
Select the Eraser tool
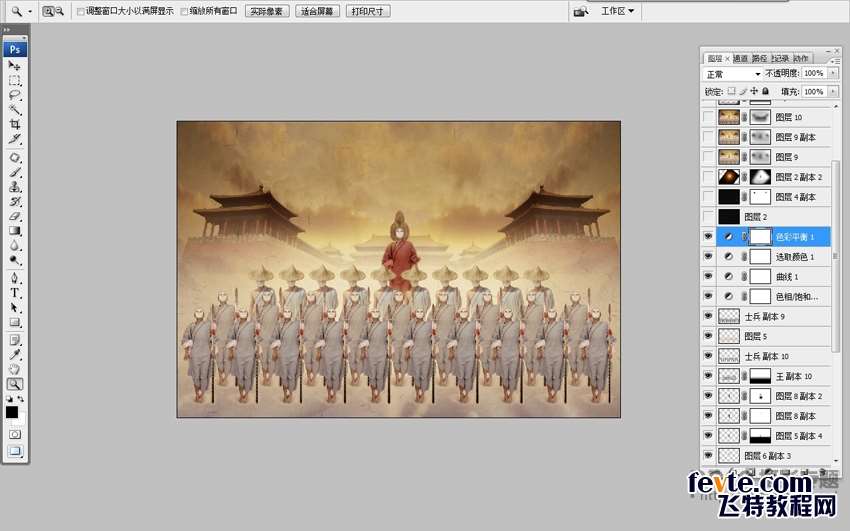15,216
